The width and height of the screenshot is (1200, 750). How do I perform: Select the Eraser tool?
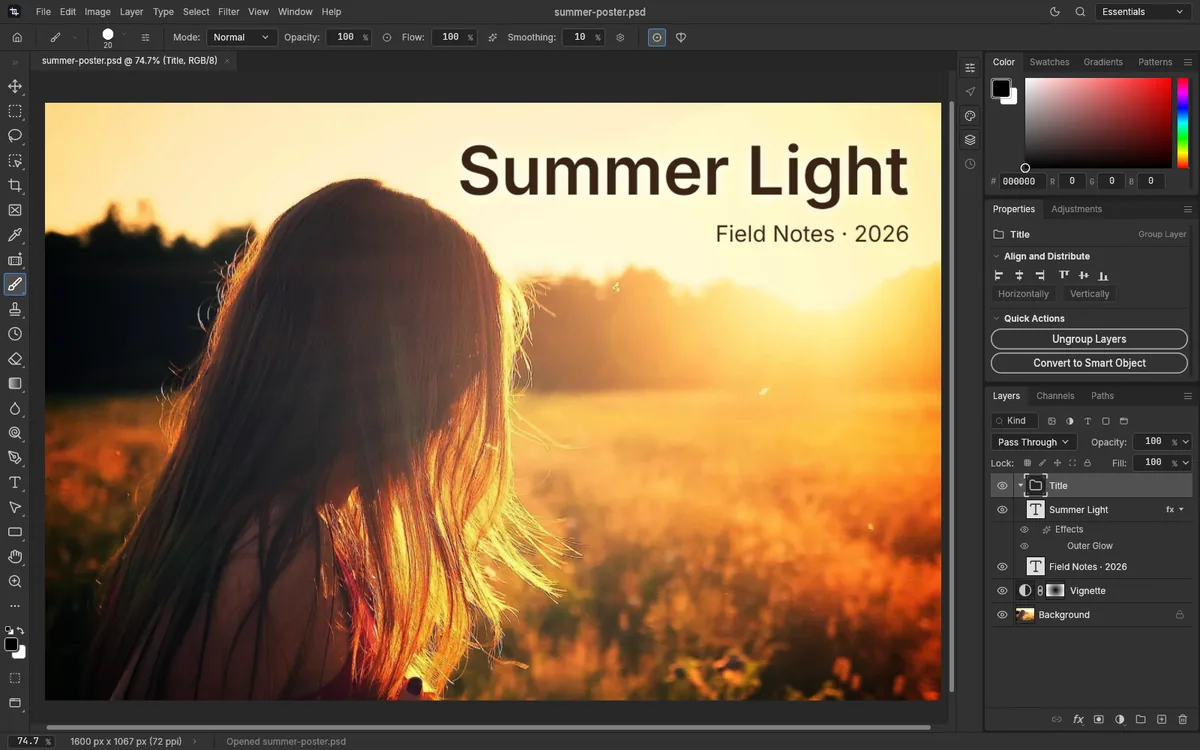click(15, 359)
